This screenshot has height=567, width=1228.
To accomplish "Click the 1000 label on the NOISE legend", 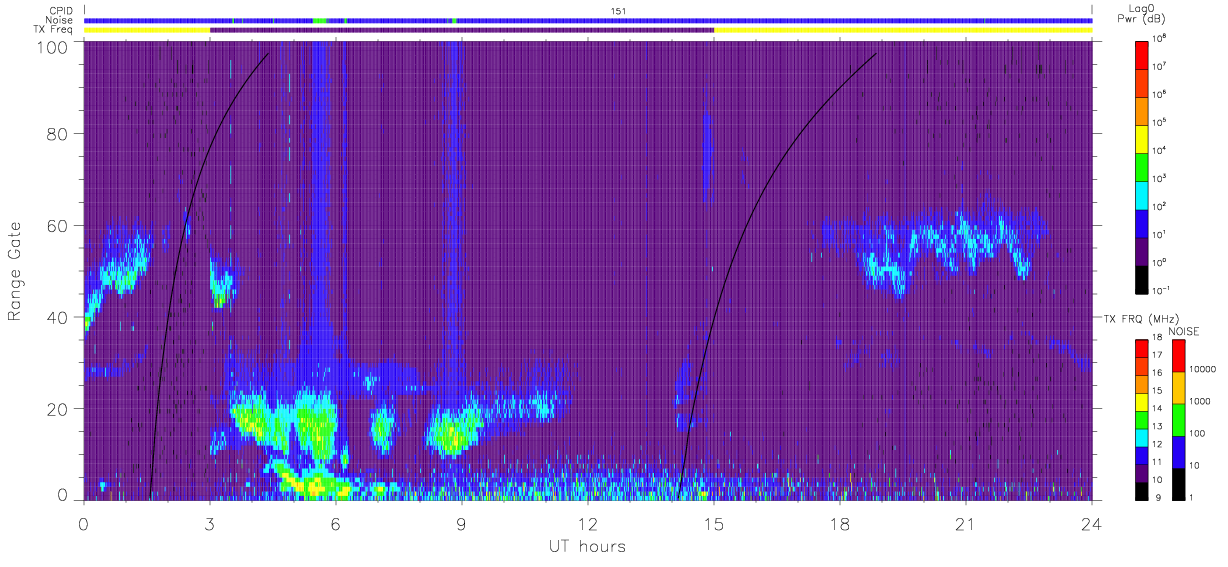I will [1200, 402].
